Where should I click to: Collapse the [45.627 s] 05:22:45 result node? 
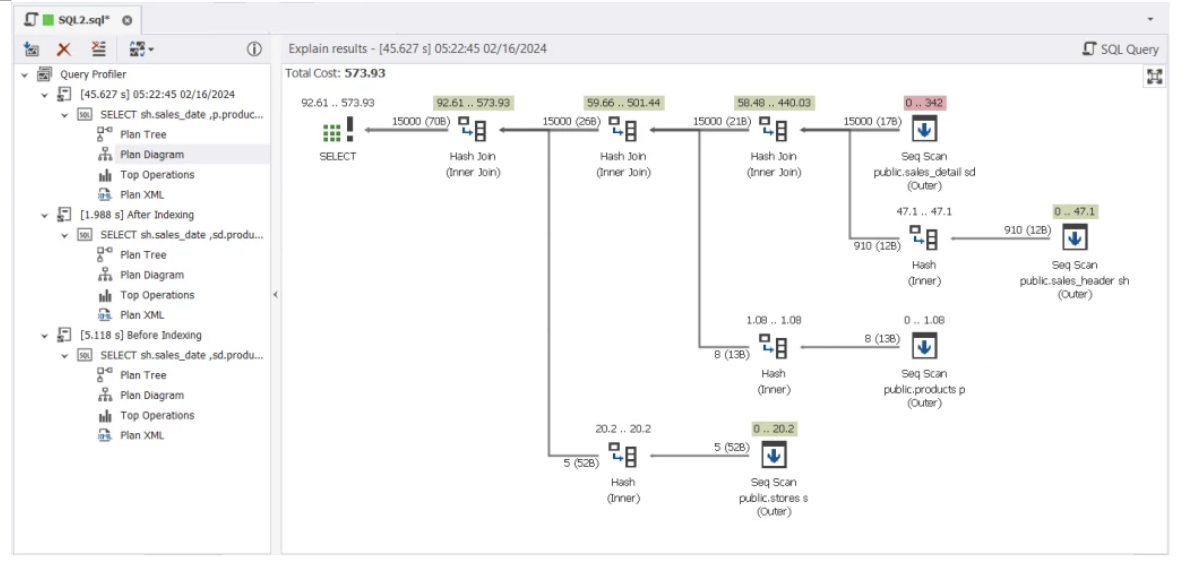pyautogui.click(x=44, y=95)
